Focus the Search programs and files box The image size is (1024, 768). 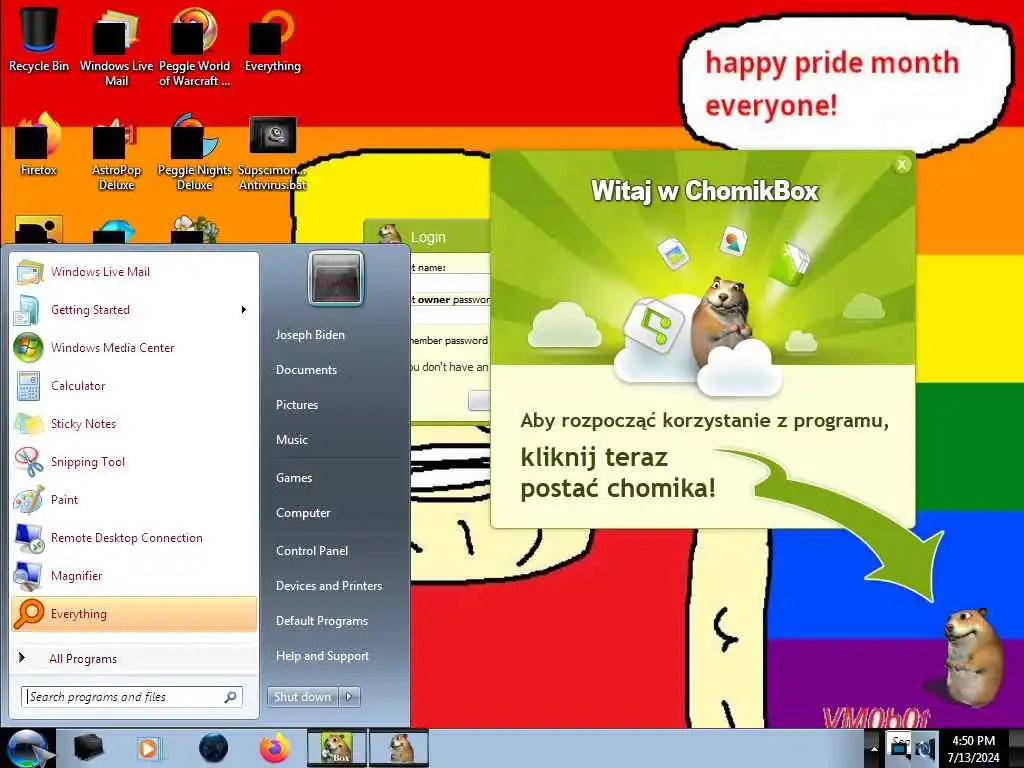(132, 697)
